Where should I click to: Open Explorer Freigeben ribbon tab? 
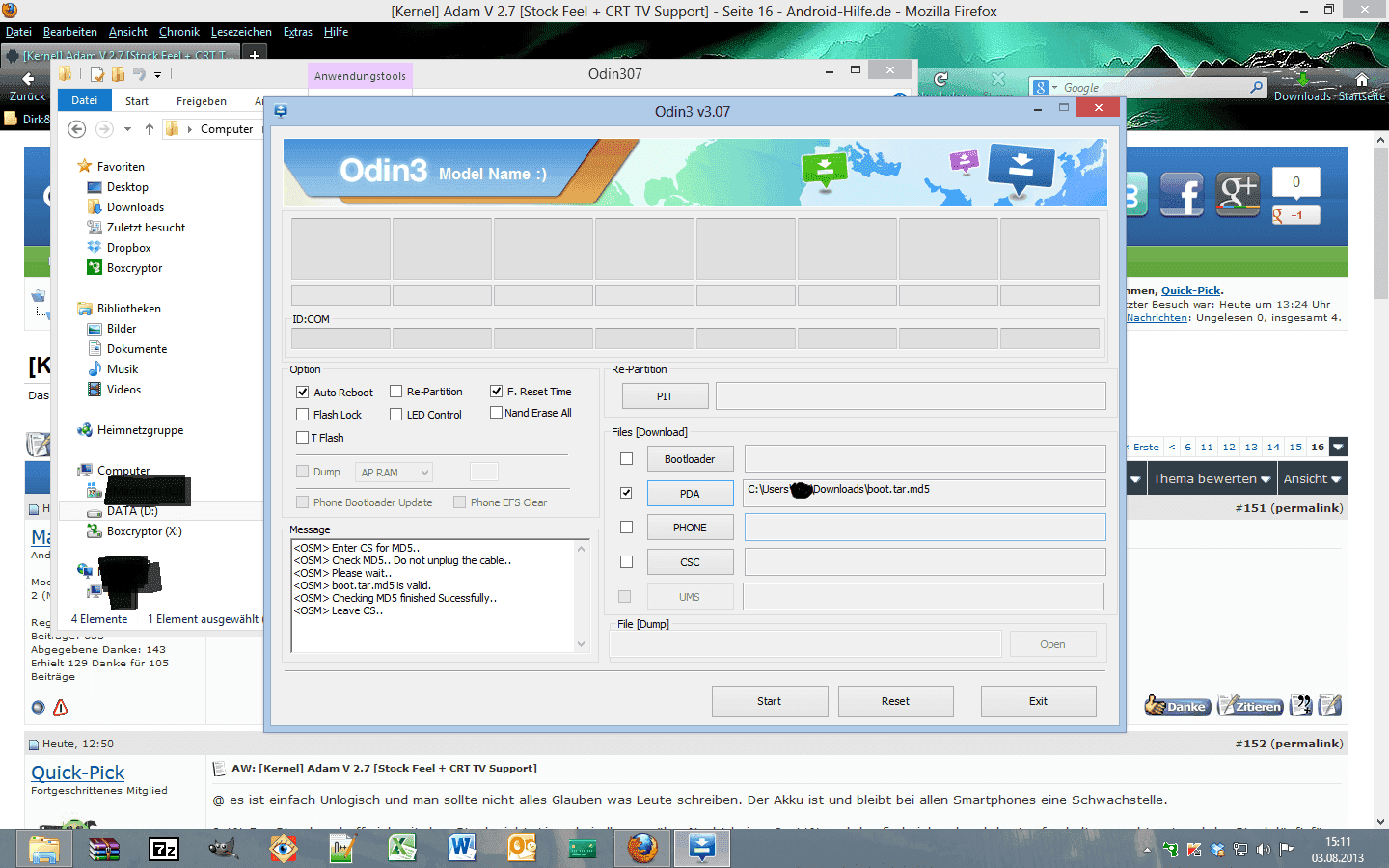point(202,100)
